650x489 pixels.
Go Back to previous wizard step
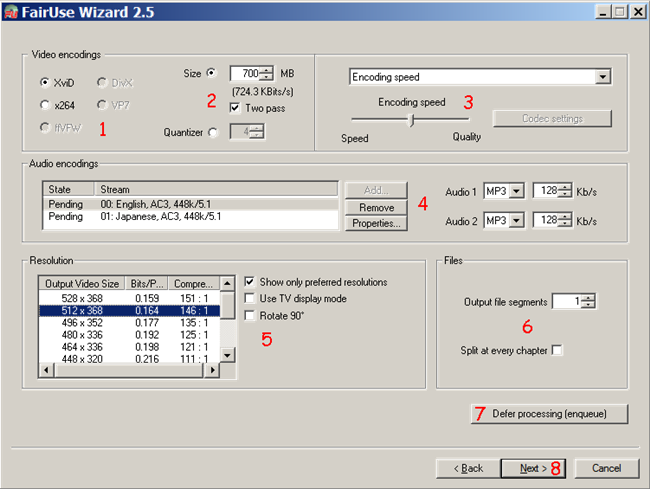(x=468, y=468)
